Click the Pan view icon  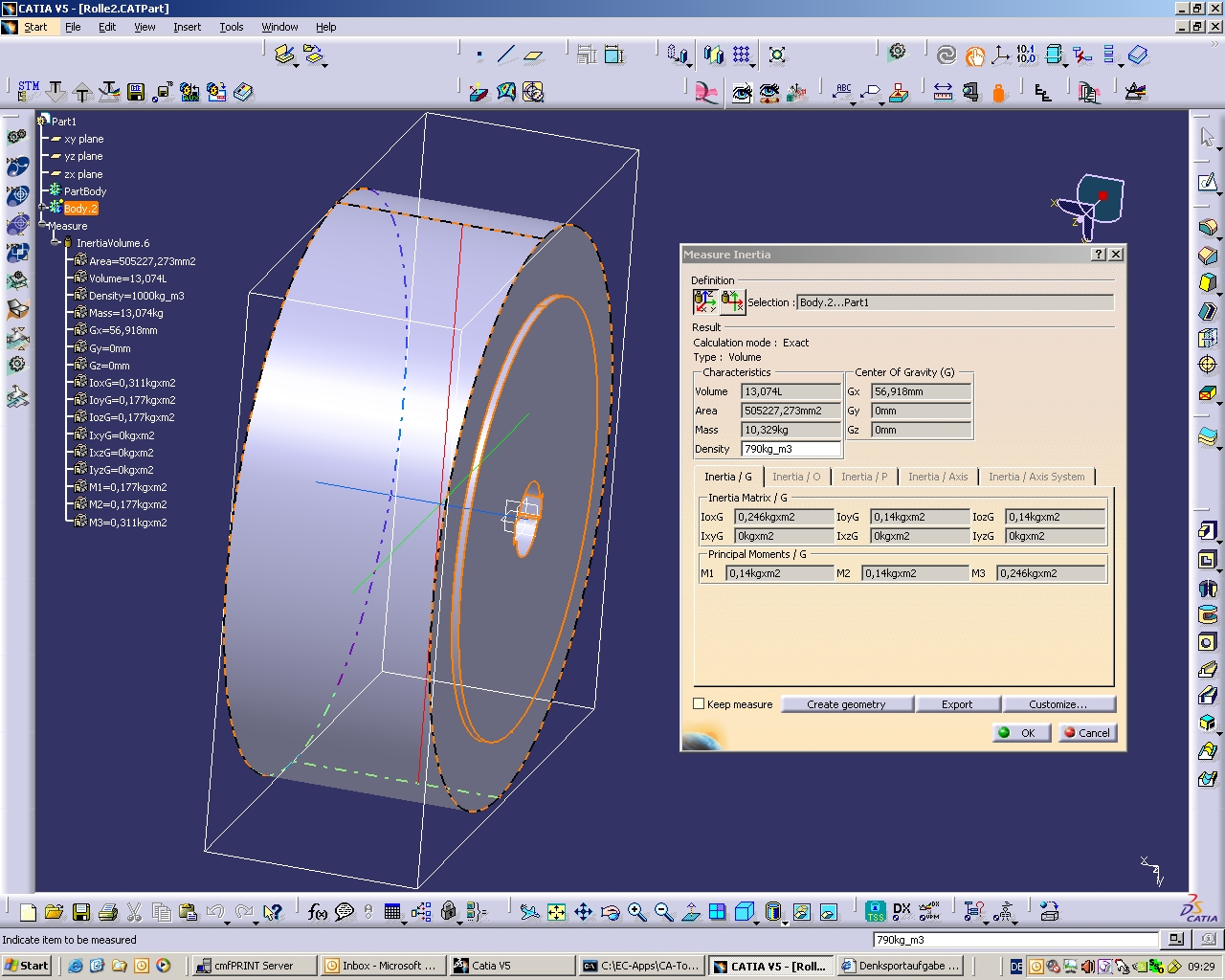click(x=583, y=912)
